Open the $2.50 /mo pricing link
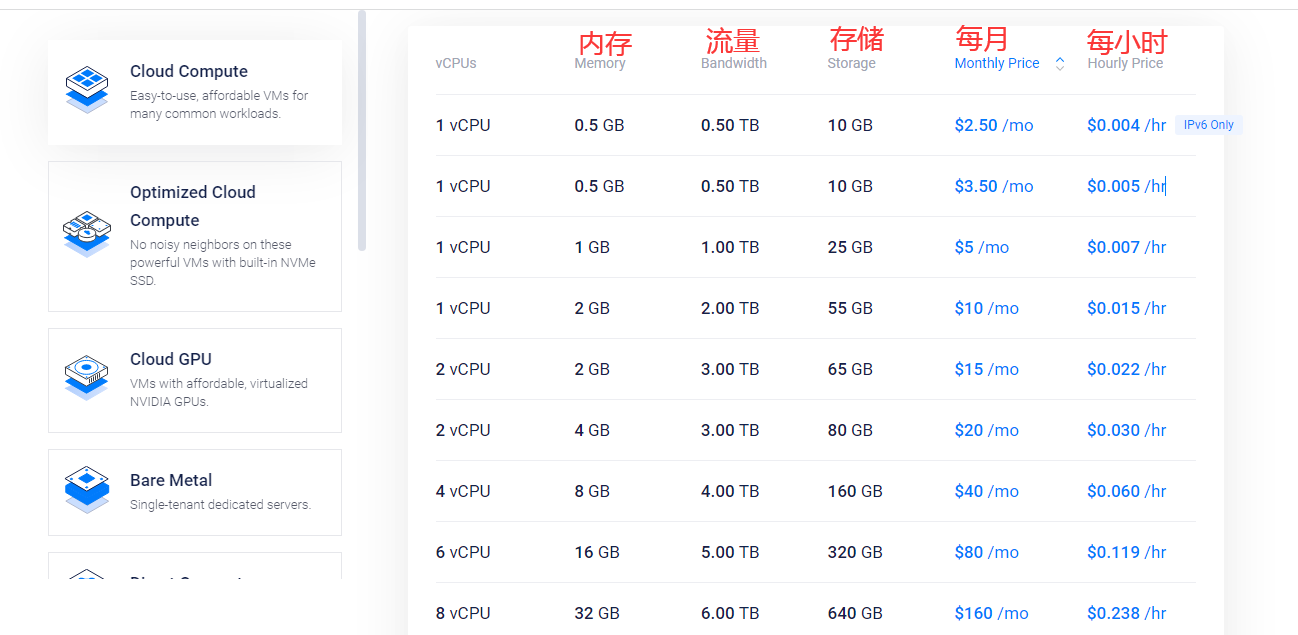 point(993,125)
